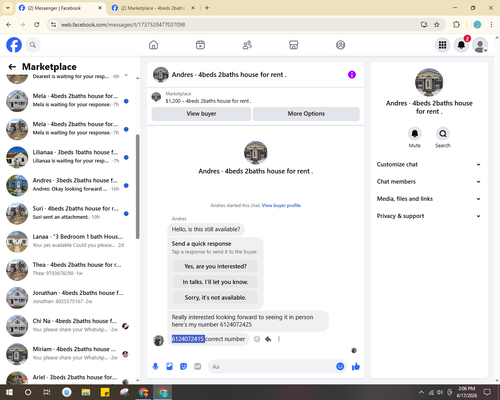Open the Facebook menu grid icon
This screenshot has width=500, height=400.
tap(442, 45)
